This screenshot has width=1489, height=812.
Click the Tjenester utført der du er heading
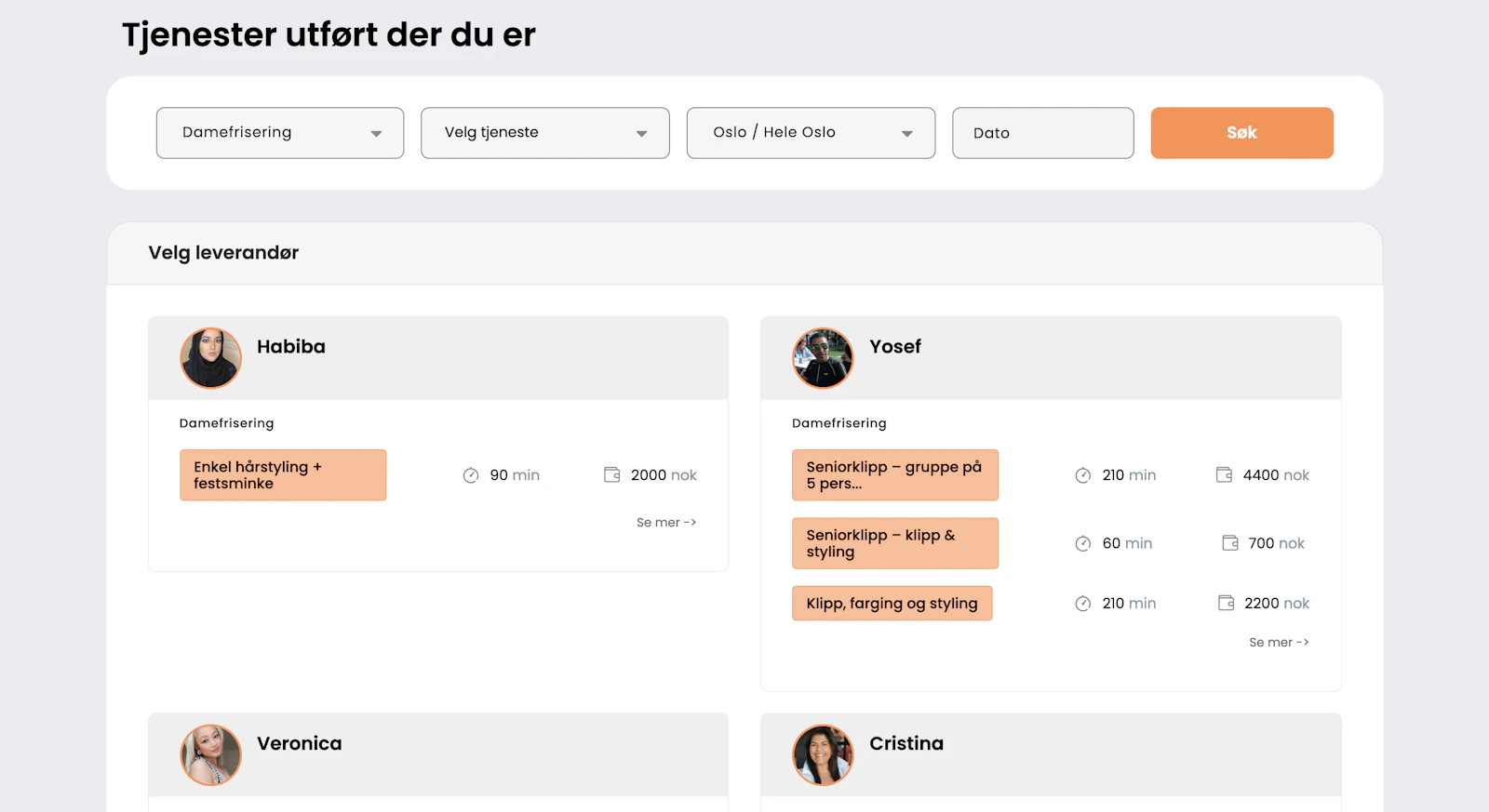click(x=329, y=35)
